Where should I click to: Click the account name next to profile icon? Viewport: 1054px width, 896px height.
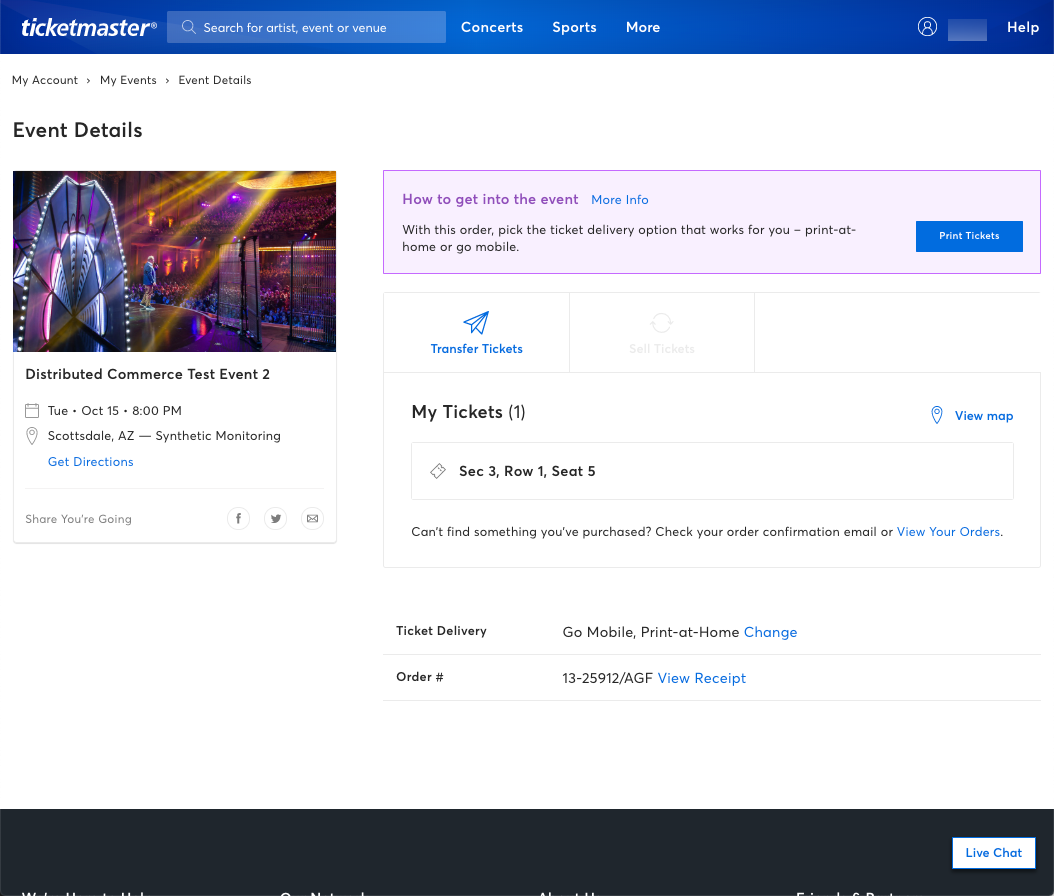coord(967,29)
